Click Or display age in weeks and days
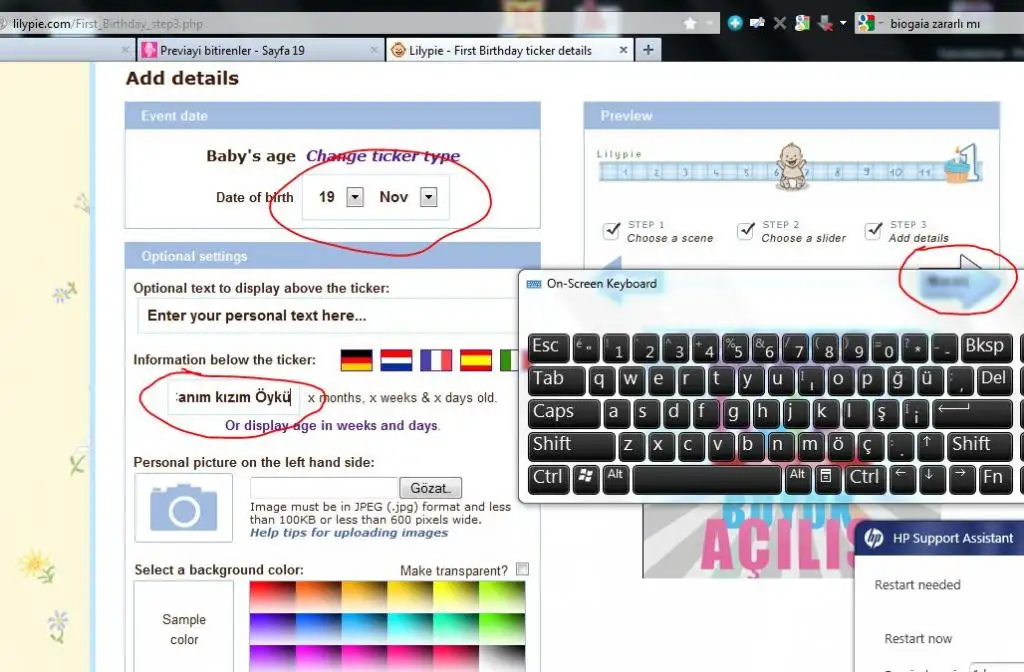Screen dimensions: 1024x672 pyautogui.click(x=332, y=425)
